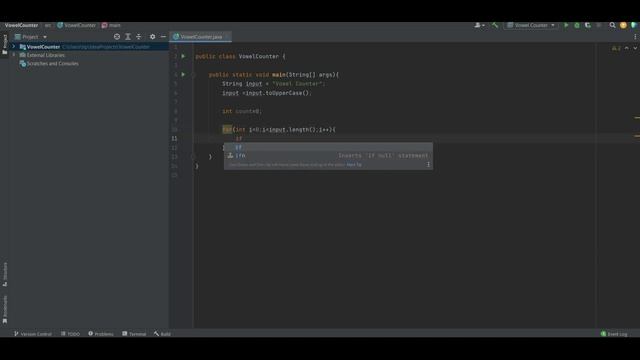Screen dimensions: 640x360
Task: Close the VowelCounter.java editor tab
Action: [227, 37]
